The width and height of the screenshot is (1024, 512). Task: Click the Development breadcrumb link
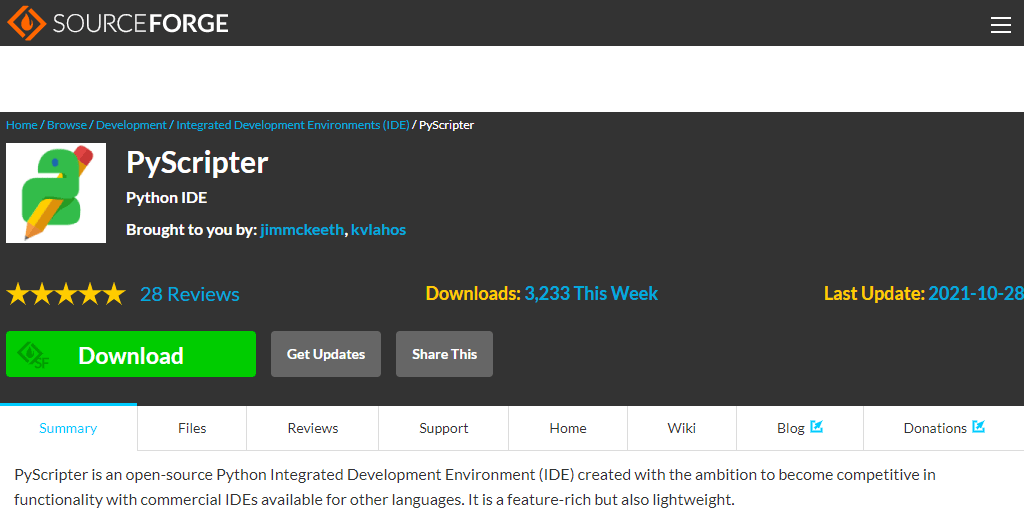tap(131, 125)
